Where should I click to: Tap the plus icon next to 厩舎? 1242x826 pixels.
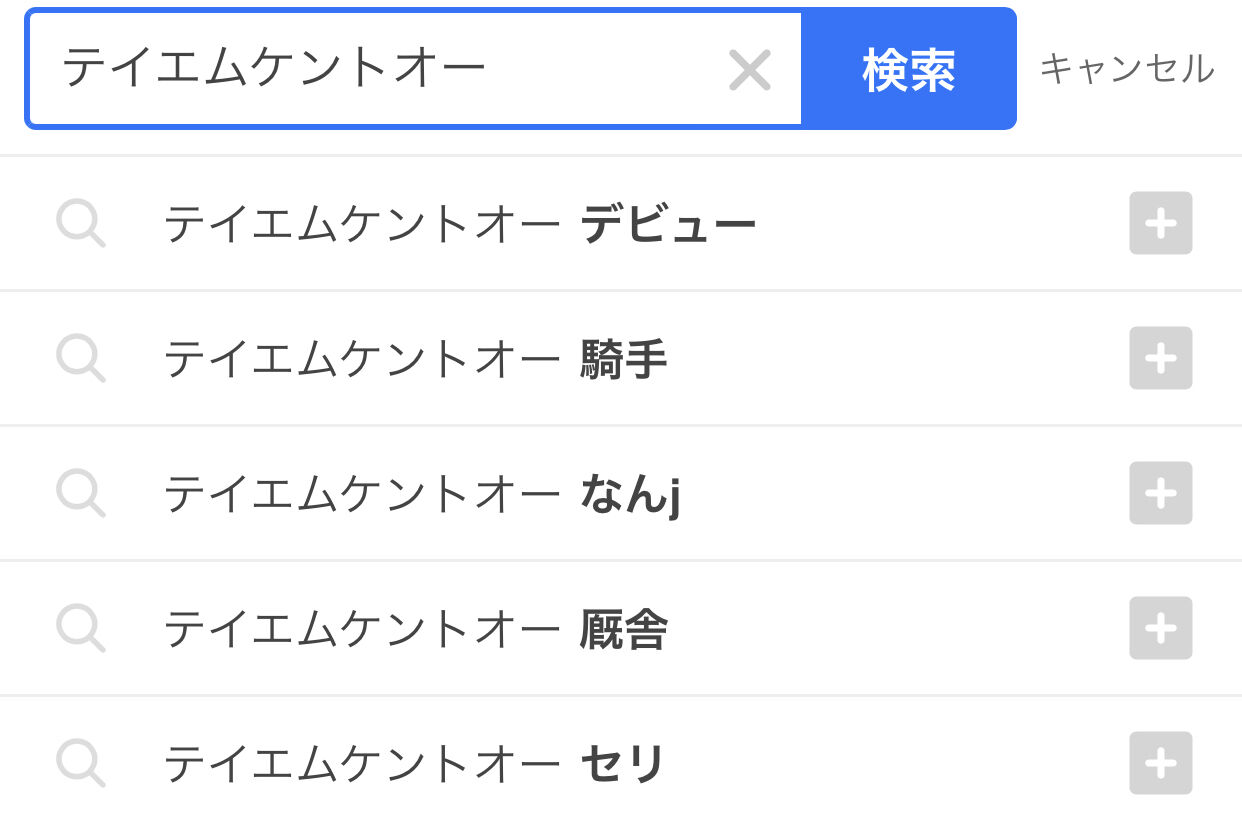click(1160, 628)
